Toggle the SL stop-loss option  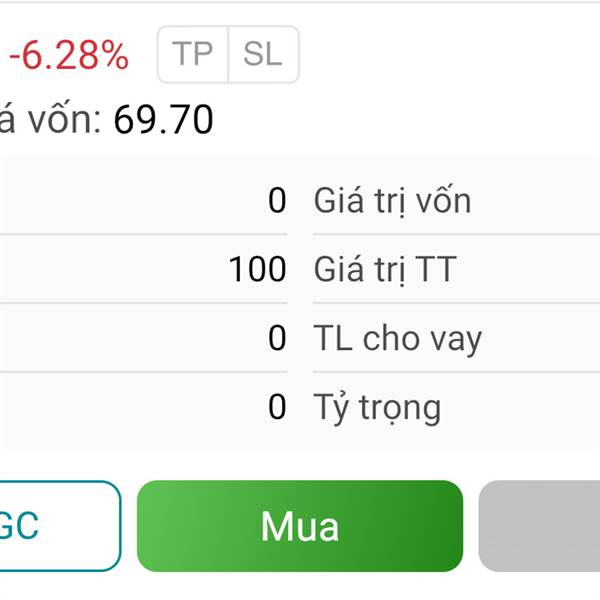263,54
